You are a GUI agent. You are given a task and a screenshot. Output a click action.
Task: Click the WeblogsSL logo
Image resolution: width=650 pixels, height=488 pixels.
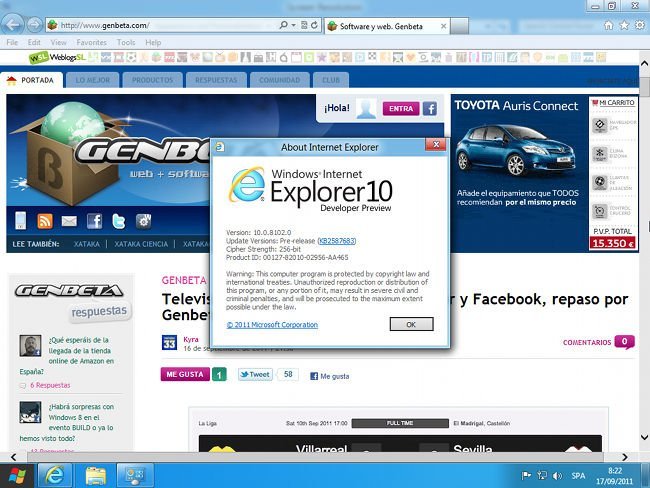point(57,57)
